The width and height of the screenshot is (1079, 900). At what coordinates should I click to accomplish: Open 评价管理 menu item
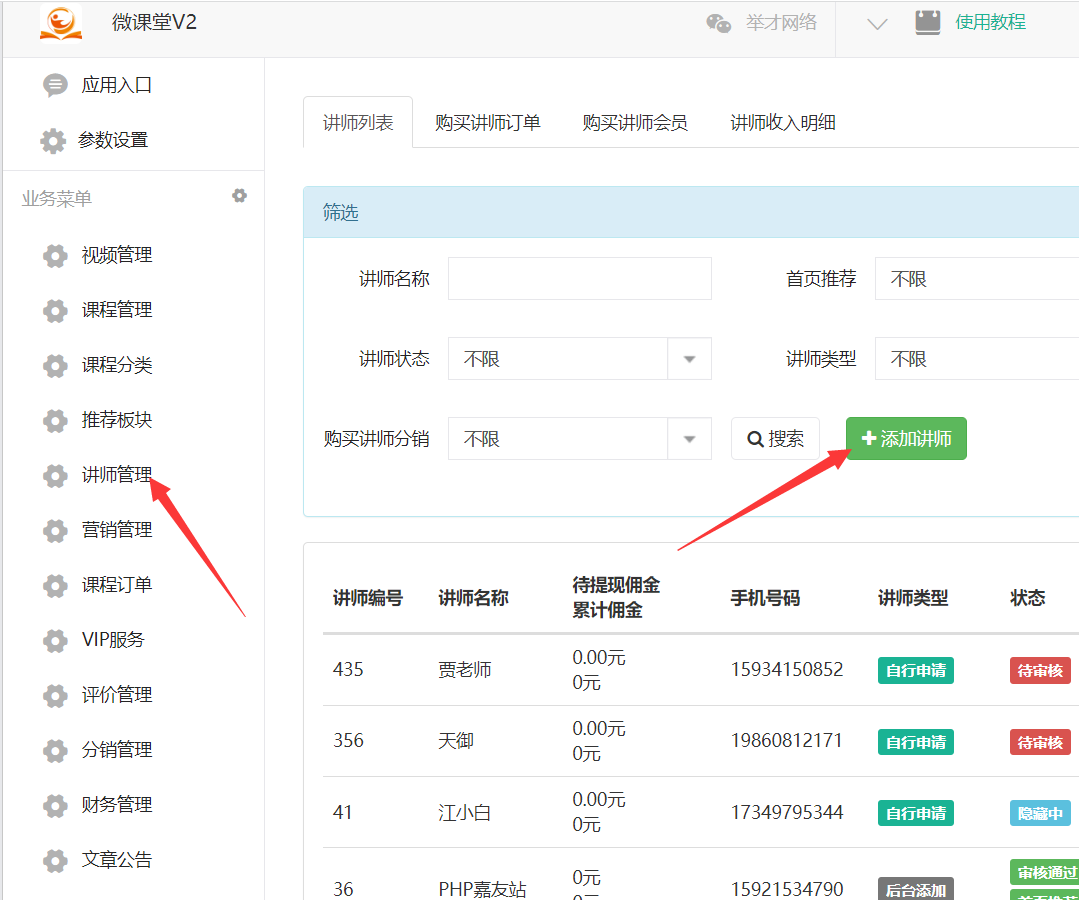click(117, 696)
